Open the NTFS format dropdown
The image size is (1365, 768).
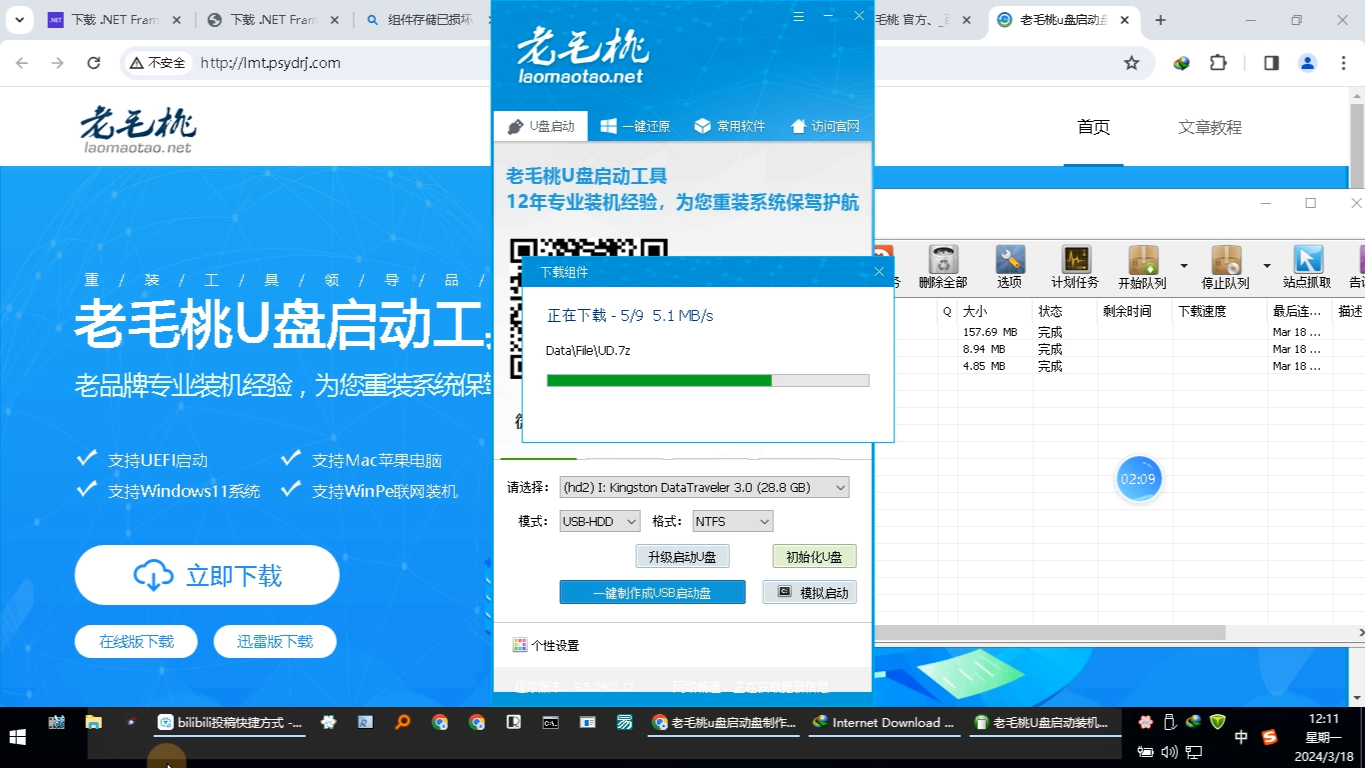pyautogui.click(x=733, y=521)
